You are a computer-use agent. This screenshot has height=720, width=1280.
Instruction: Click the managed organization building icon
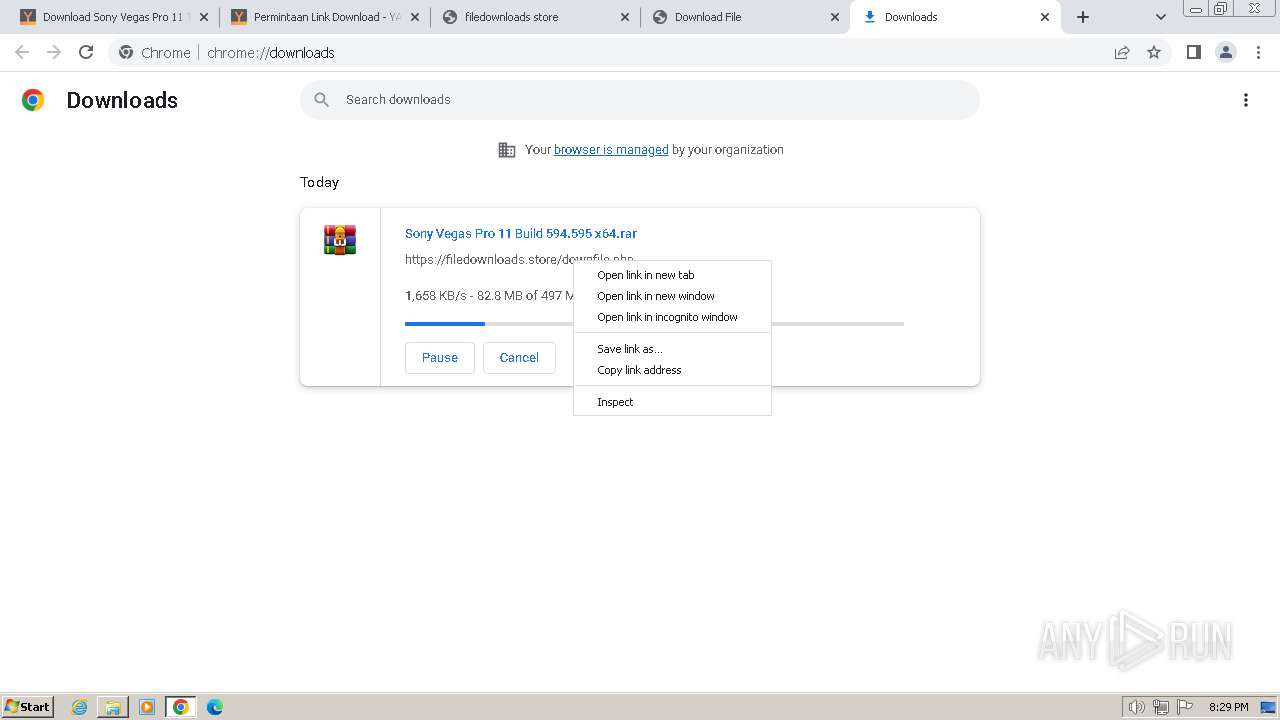(x=507, y=150)
